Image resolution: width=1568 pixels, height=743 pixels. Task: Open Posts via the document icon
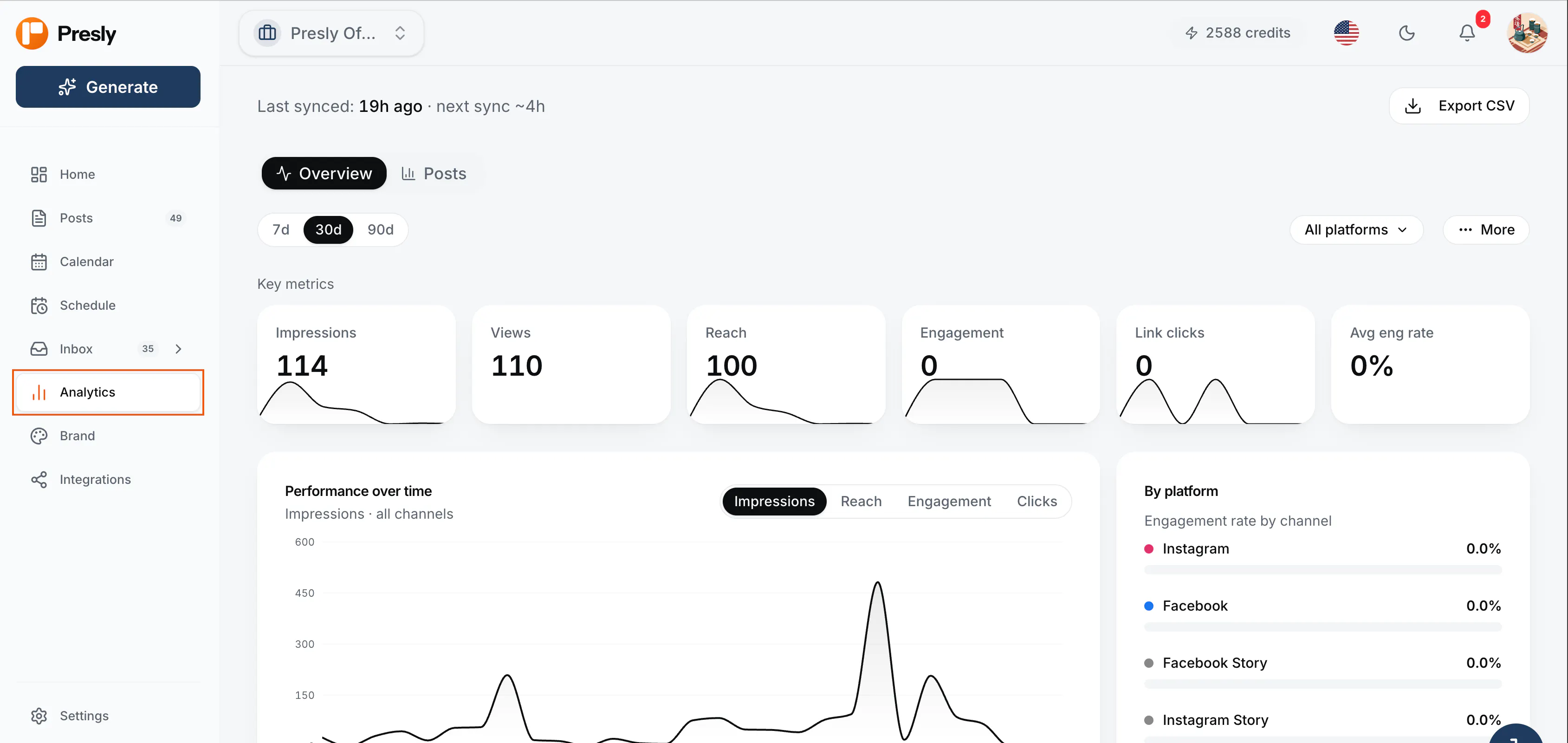pyautogui.click(x=39, y=218)
